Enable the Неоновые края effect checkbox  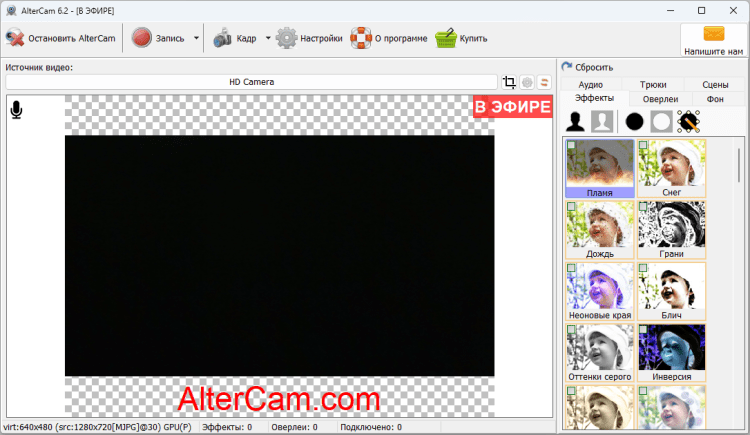(571, 268)
